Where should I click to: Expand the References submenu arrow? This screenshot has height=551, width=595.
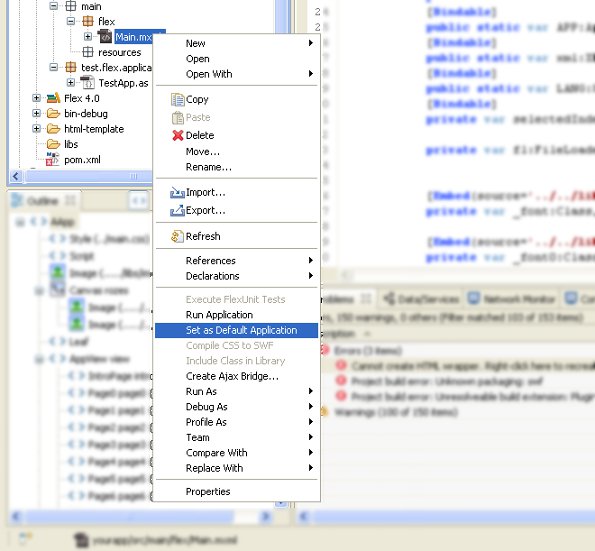(x=311, y=260)
